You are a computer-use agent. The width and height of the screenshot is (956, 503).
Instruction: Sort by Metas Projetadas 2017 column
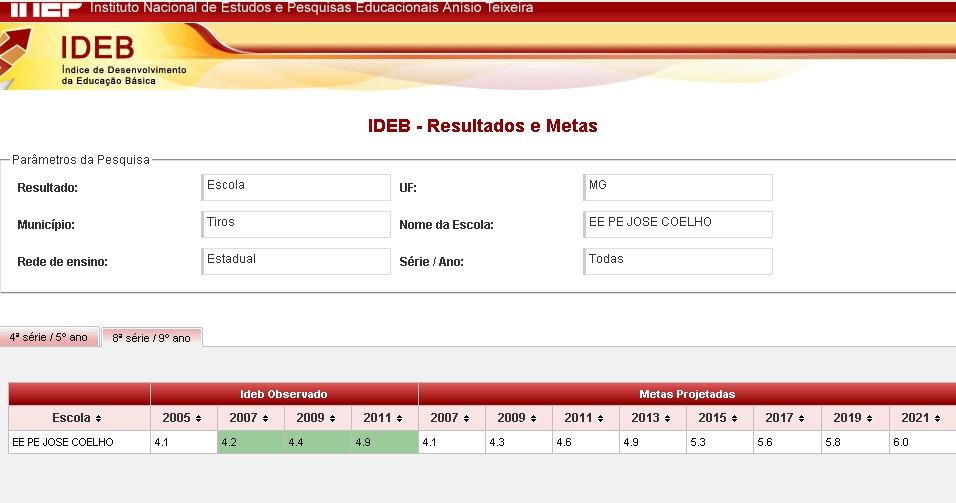[x=787, y=418]
